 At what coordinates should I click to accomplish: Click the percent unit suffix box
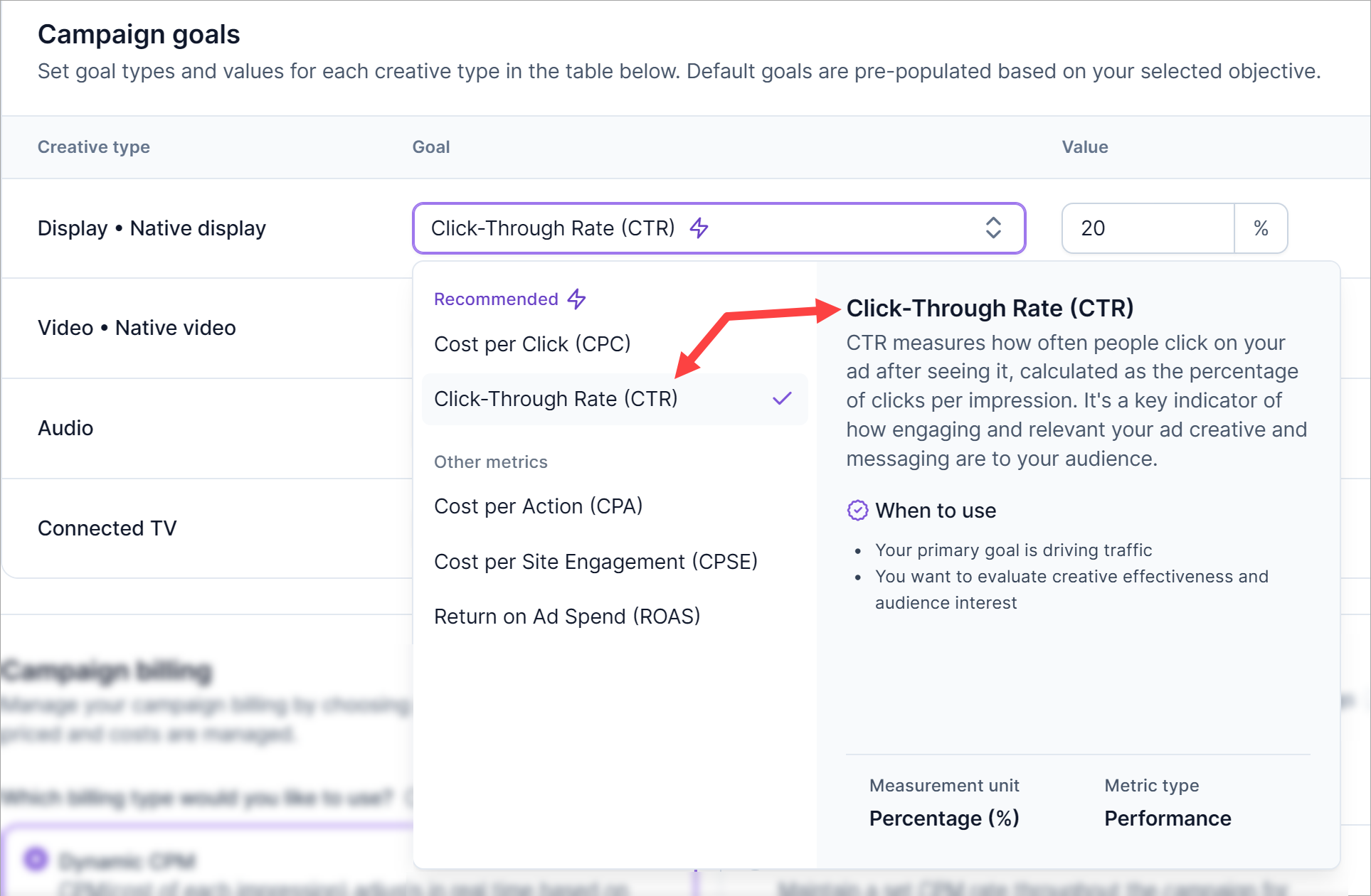(x=1261, y=228)
